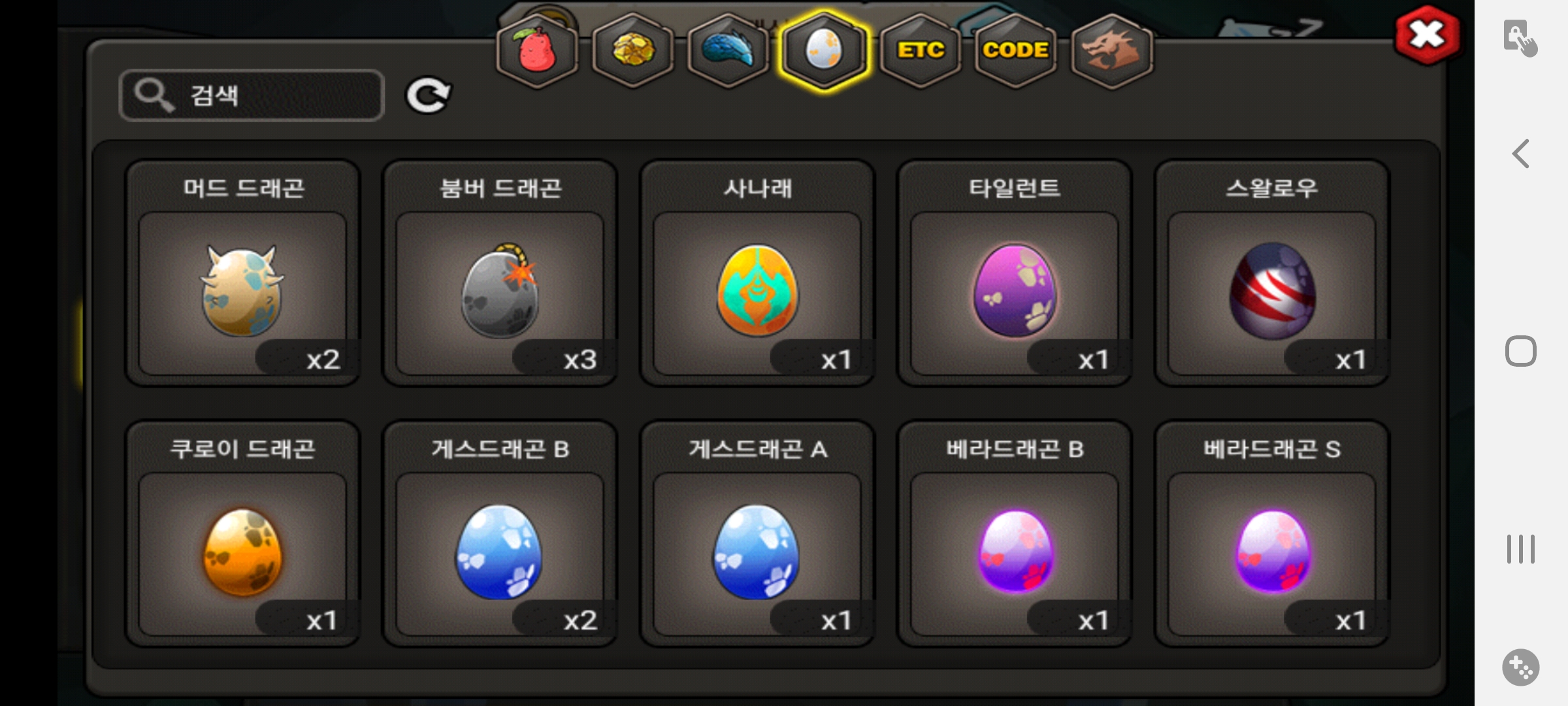Open the dragon head tab

1112,51
